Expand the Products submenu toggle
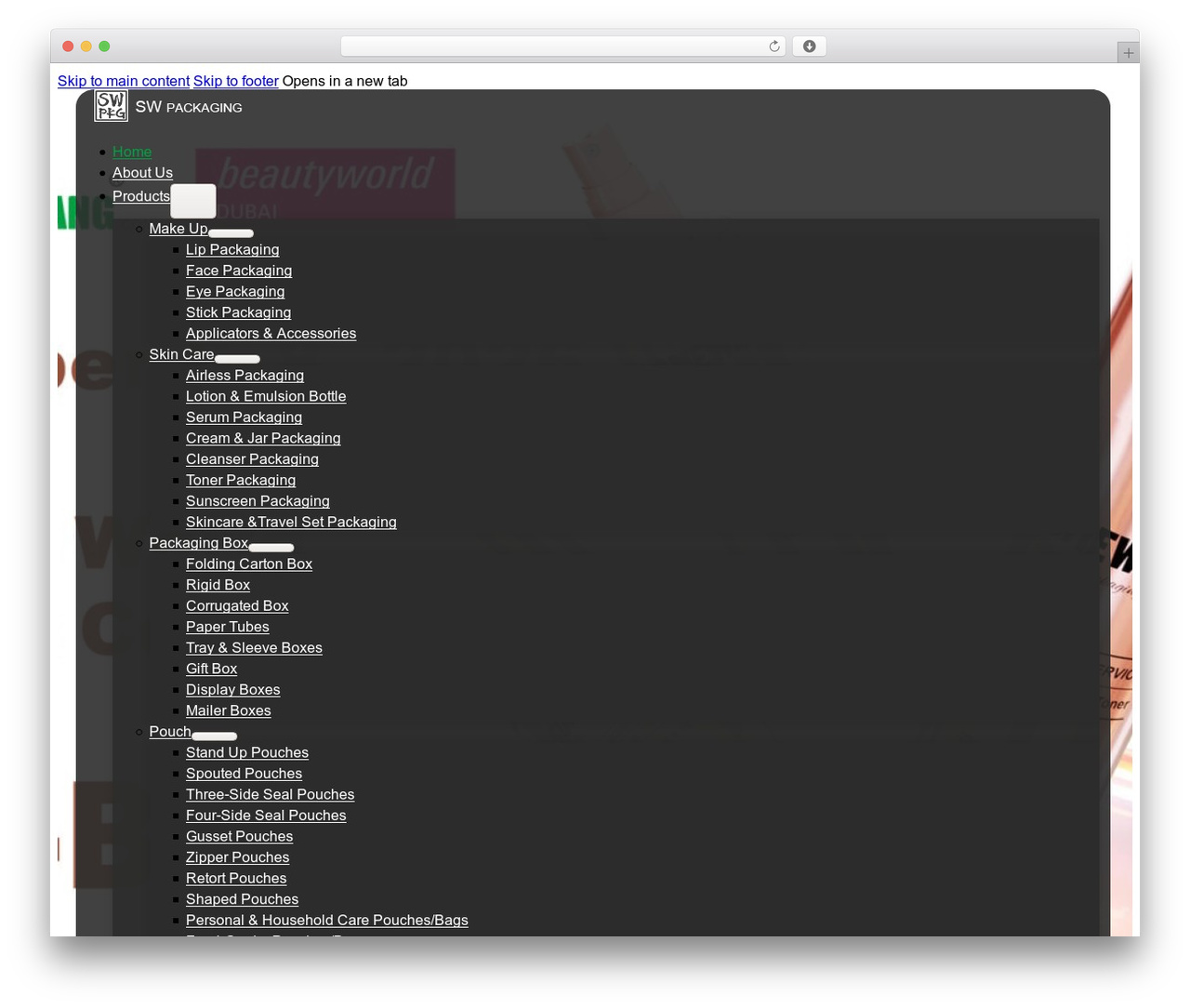 [193, 201]
